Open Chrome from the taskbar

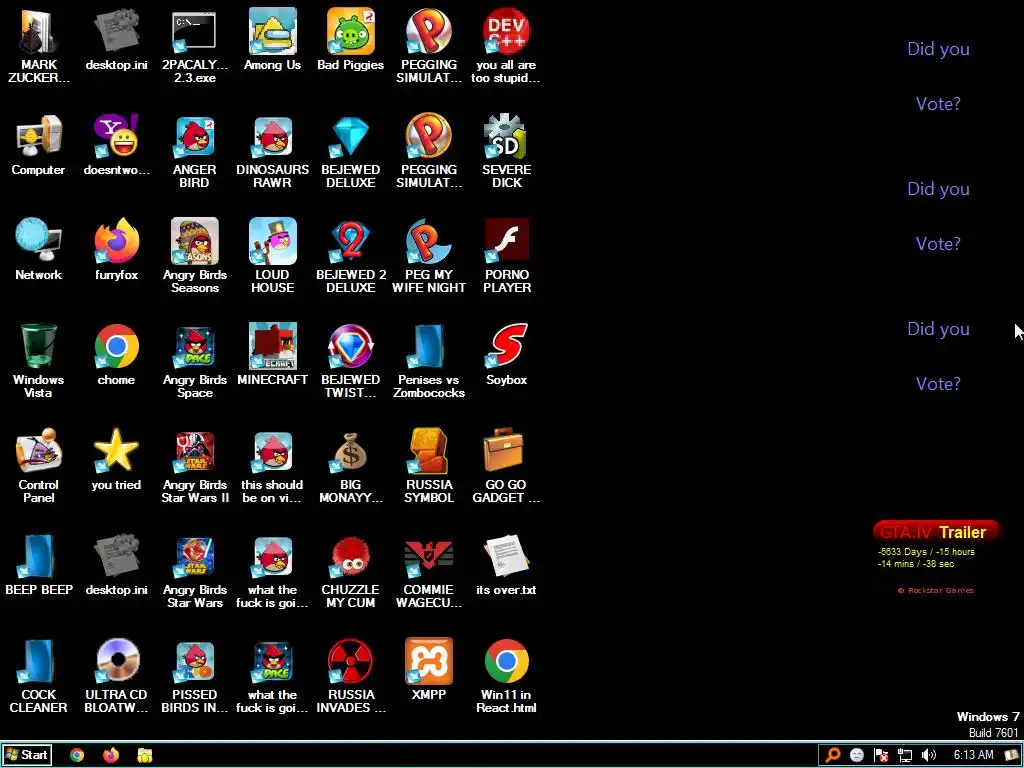coord(77,756)
